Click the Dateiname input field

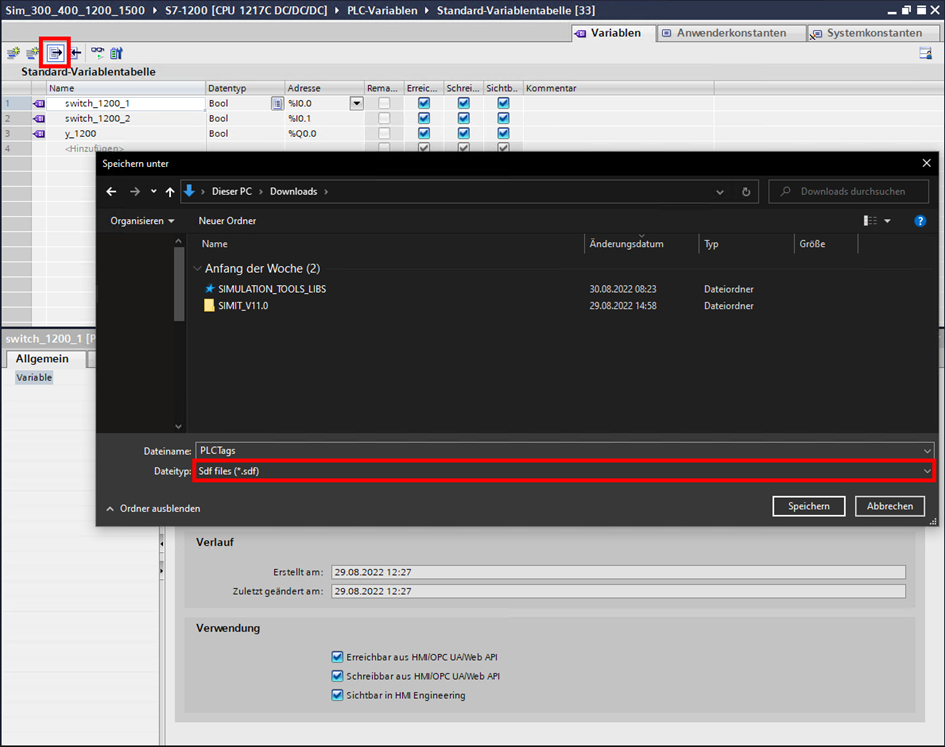(560, 451)
